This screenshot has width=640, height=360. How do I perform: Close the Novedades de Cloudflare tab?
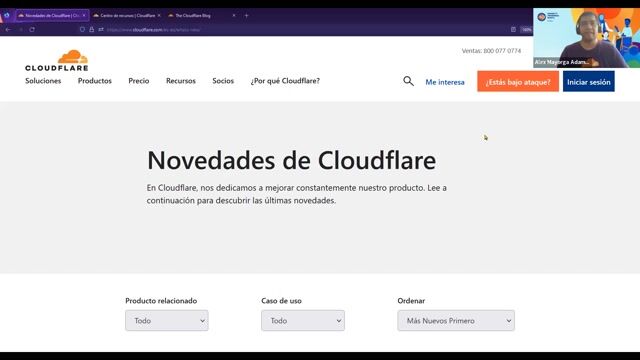(84, 16)
